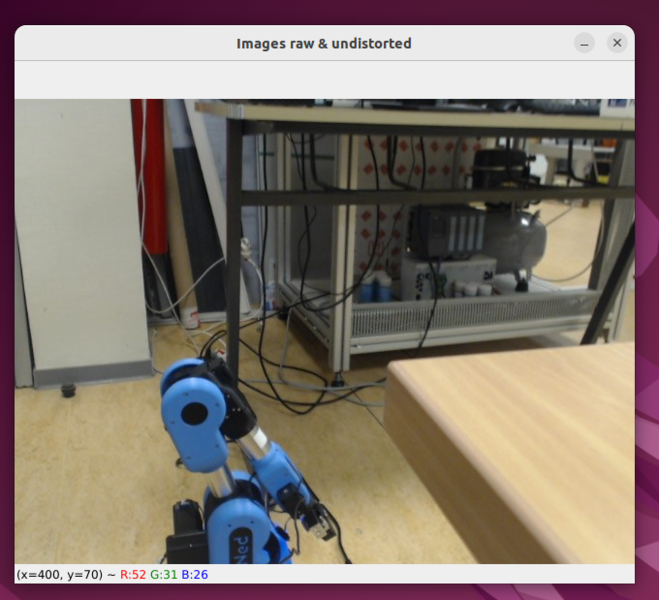This screenshot has width=659, height=600.
Task: Click the blue bottles on the lower shelf
Action: (377, 290)
